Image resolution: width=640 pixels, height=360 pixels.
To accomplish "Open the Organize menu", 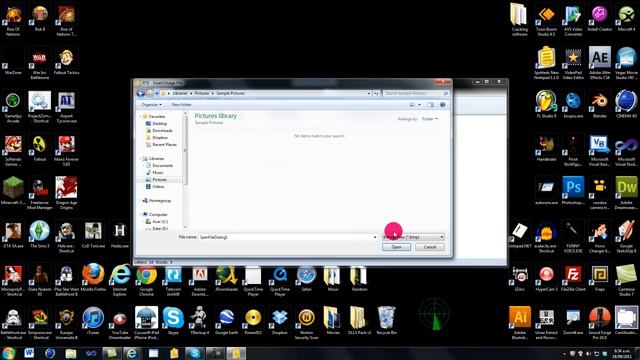I will point(151,105).
